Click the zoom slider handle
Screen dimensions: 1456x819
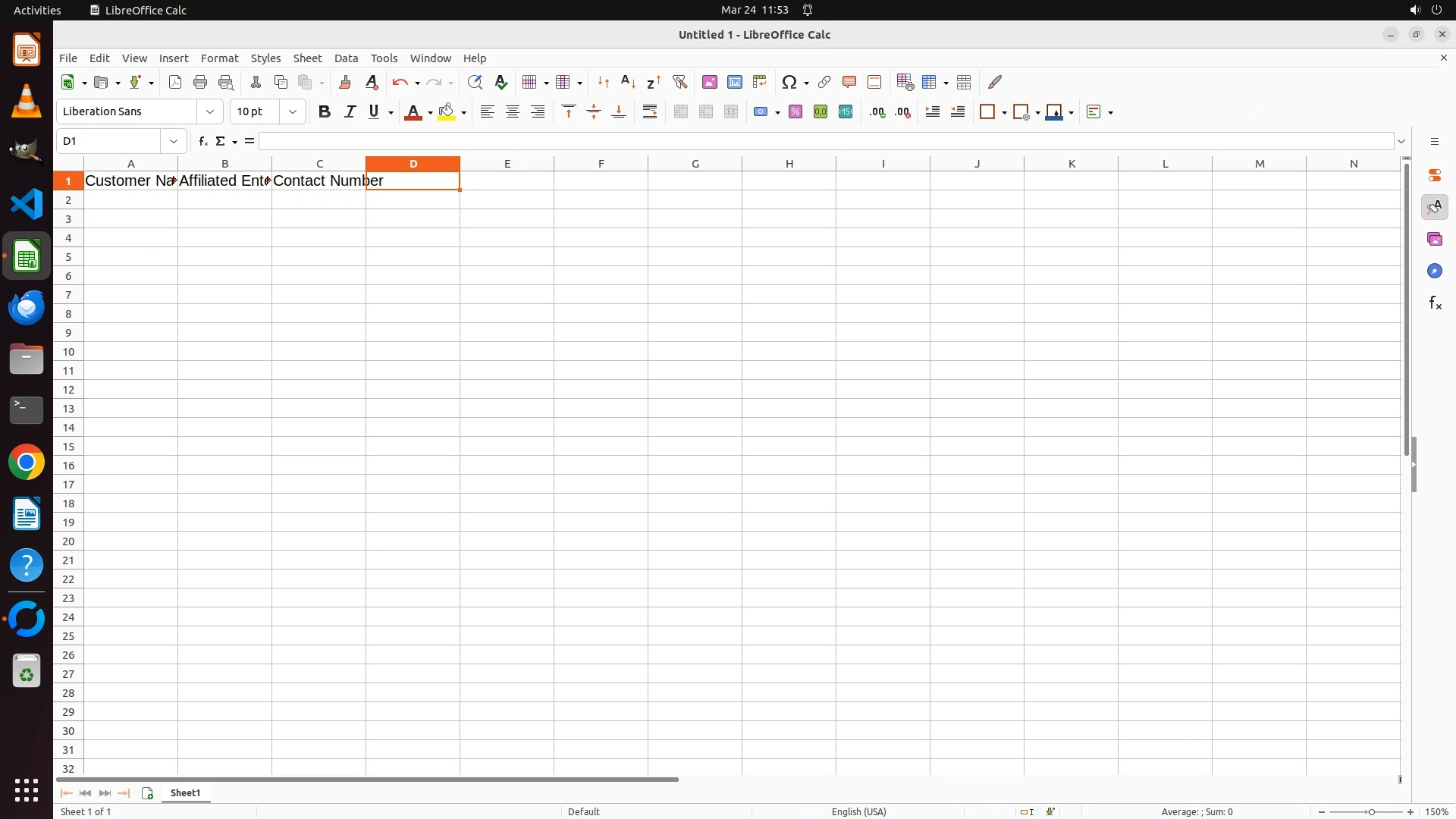point(1370,811)
